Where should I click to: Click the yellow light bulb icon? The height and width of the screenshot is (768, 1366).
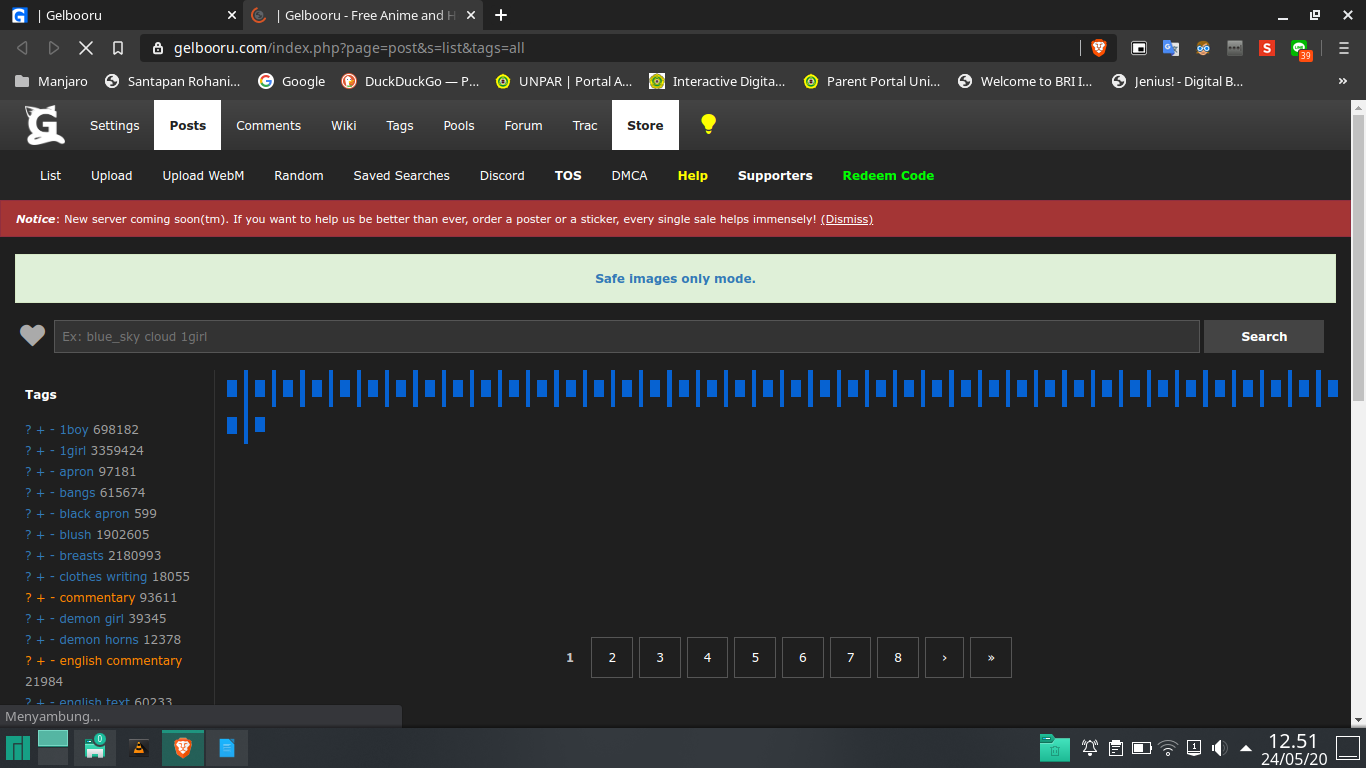[708, 124]
